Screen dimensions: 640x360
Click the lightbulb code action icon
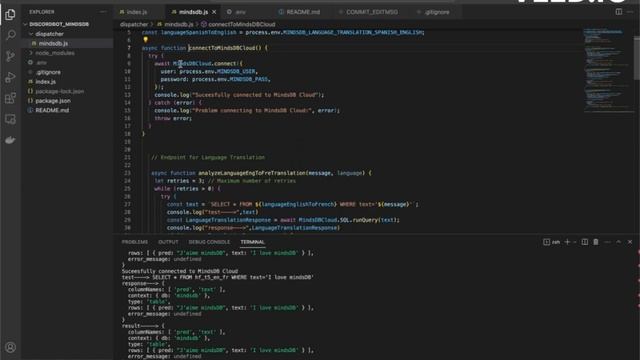145,40
